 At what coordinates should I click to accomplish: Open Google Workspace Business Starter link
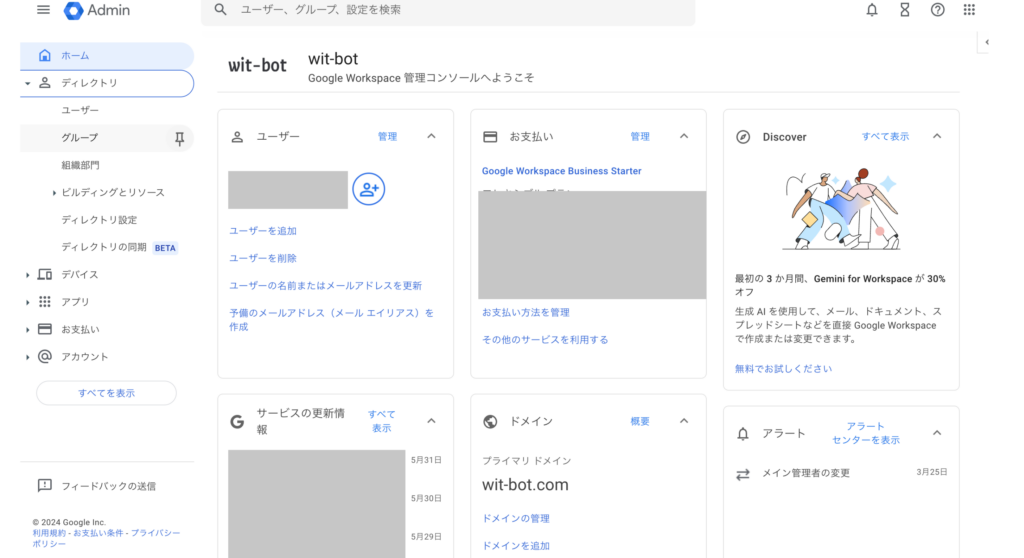[x=561, y=171]
